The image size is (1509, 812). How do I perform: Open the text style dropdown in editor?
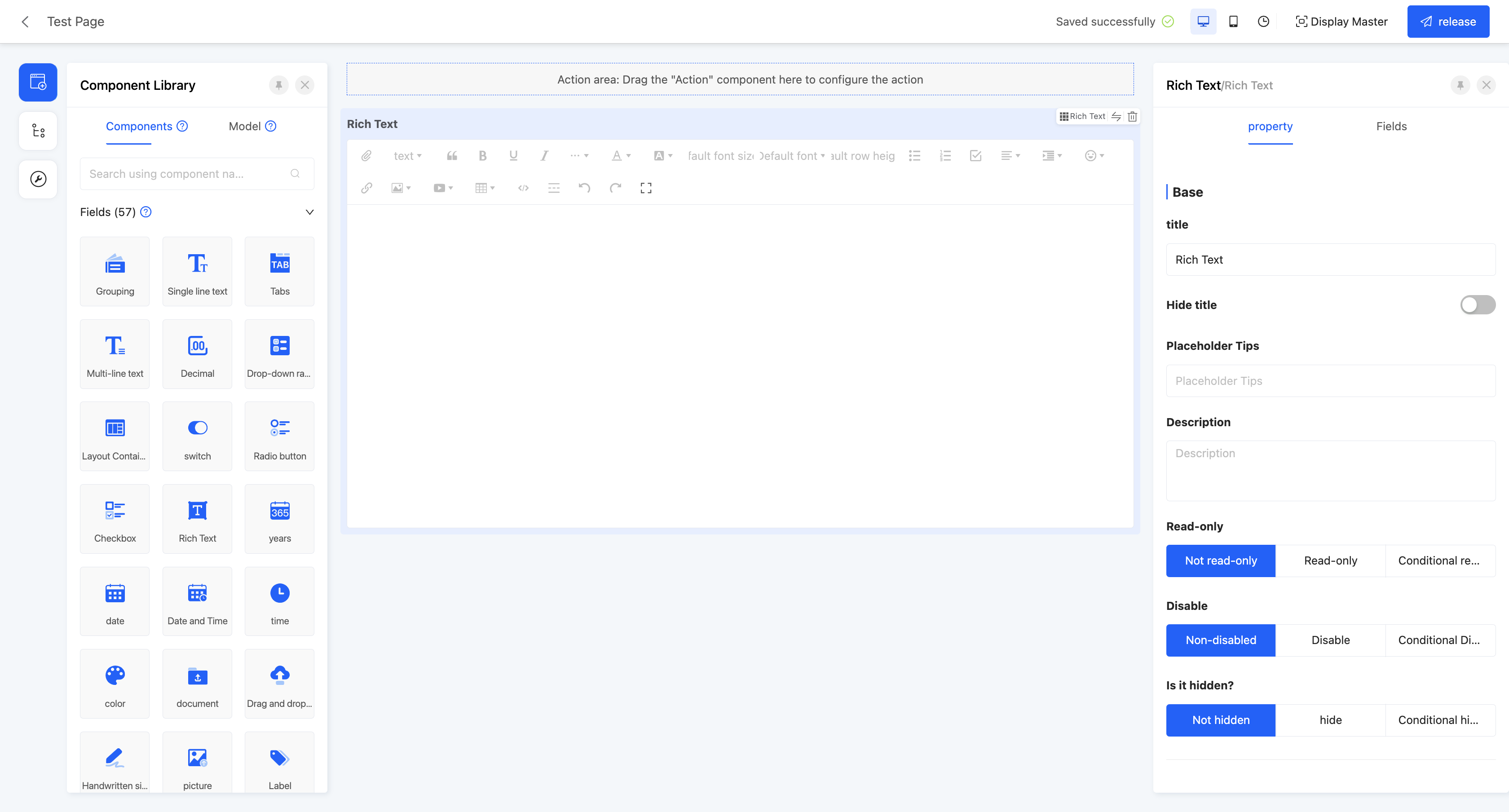point(407,156)
